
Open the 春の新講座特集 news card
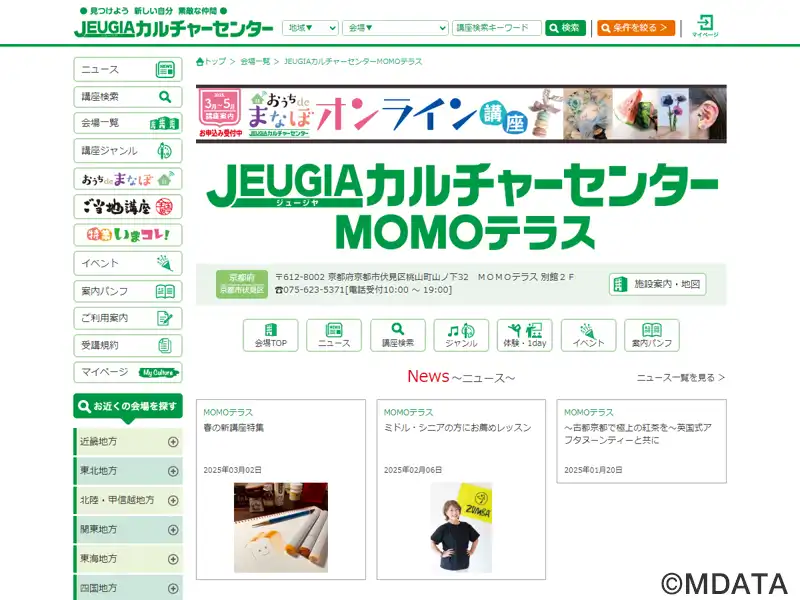281,489
